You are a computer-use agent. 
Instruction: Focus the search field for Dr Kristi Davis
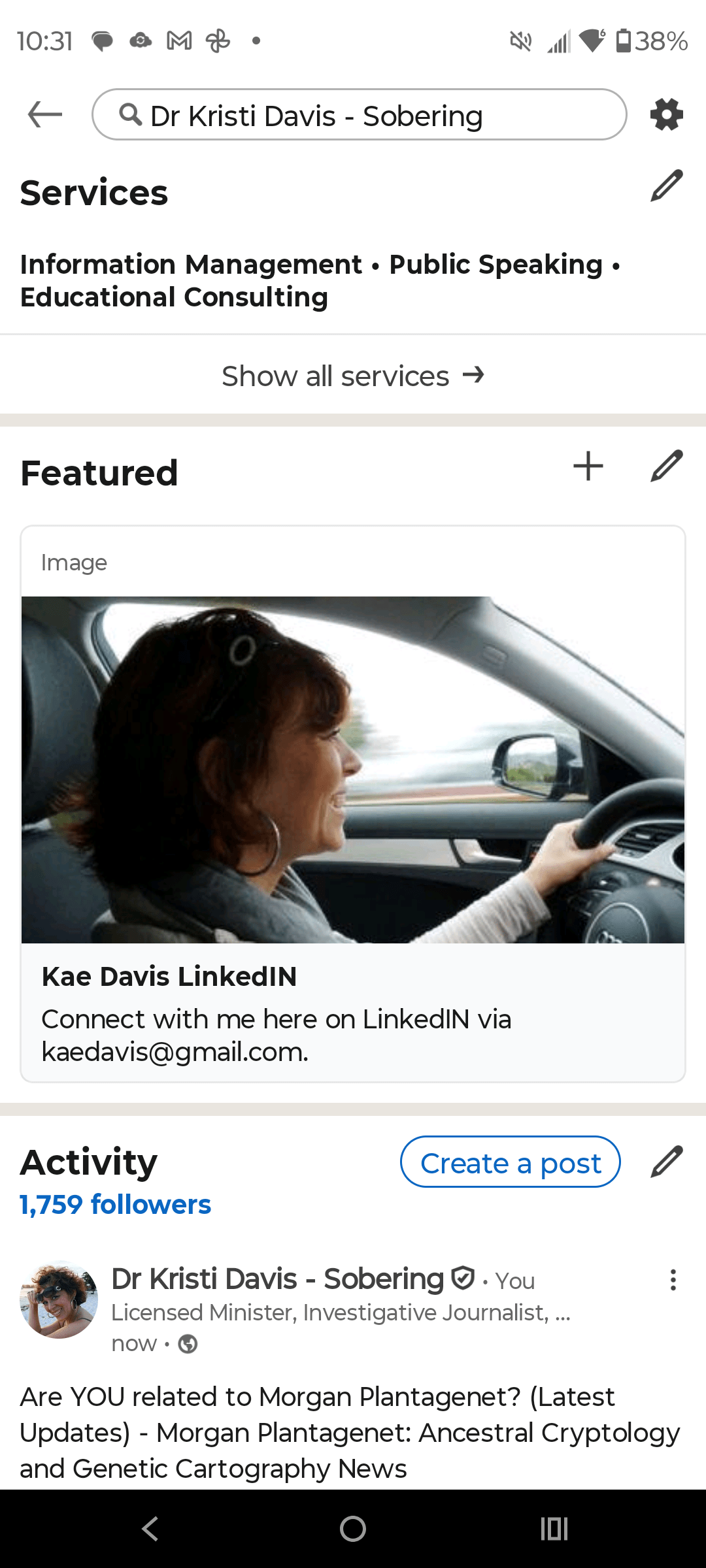tap(360, 115)
